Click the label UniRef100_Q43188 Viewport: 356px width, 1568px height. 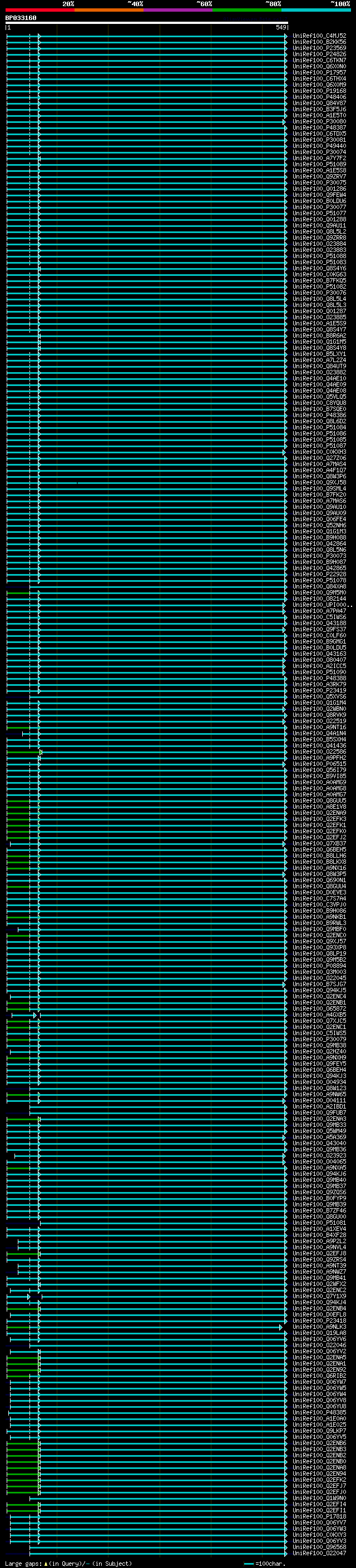pos(319,623)
